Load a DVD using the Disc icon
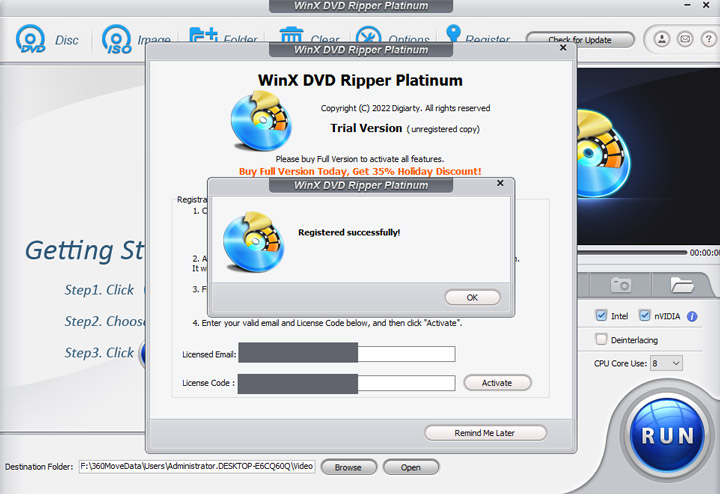Image resolution: width=720 pixels, height=494 pixels. 46,39
